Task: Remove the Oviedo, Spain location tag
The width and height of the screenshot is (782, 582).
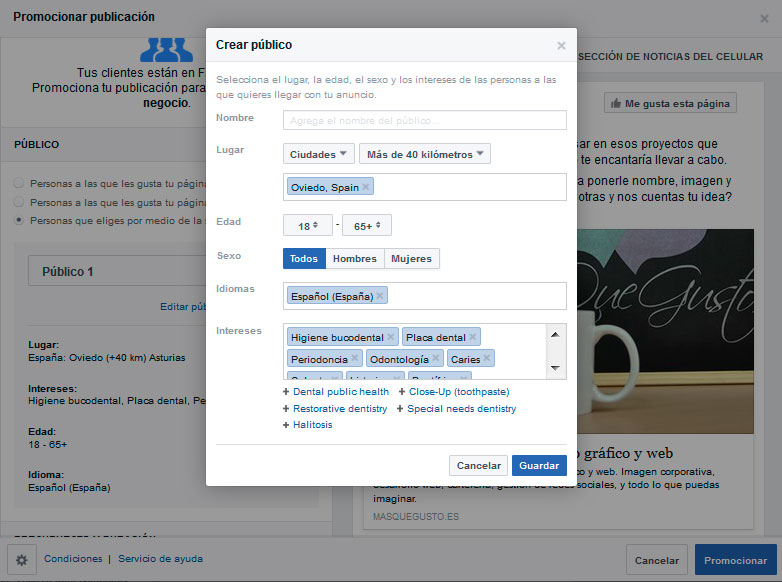Action: pos(366,187)
